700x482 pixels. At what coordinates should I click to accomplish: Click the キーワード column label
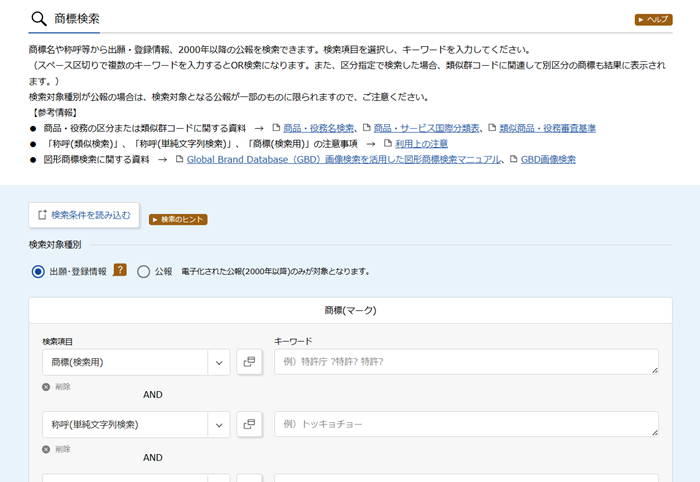pyautogui.click(x=293, y=341)
